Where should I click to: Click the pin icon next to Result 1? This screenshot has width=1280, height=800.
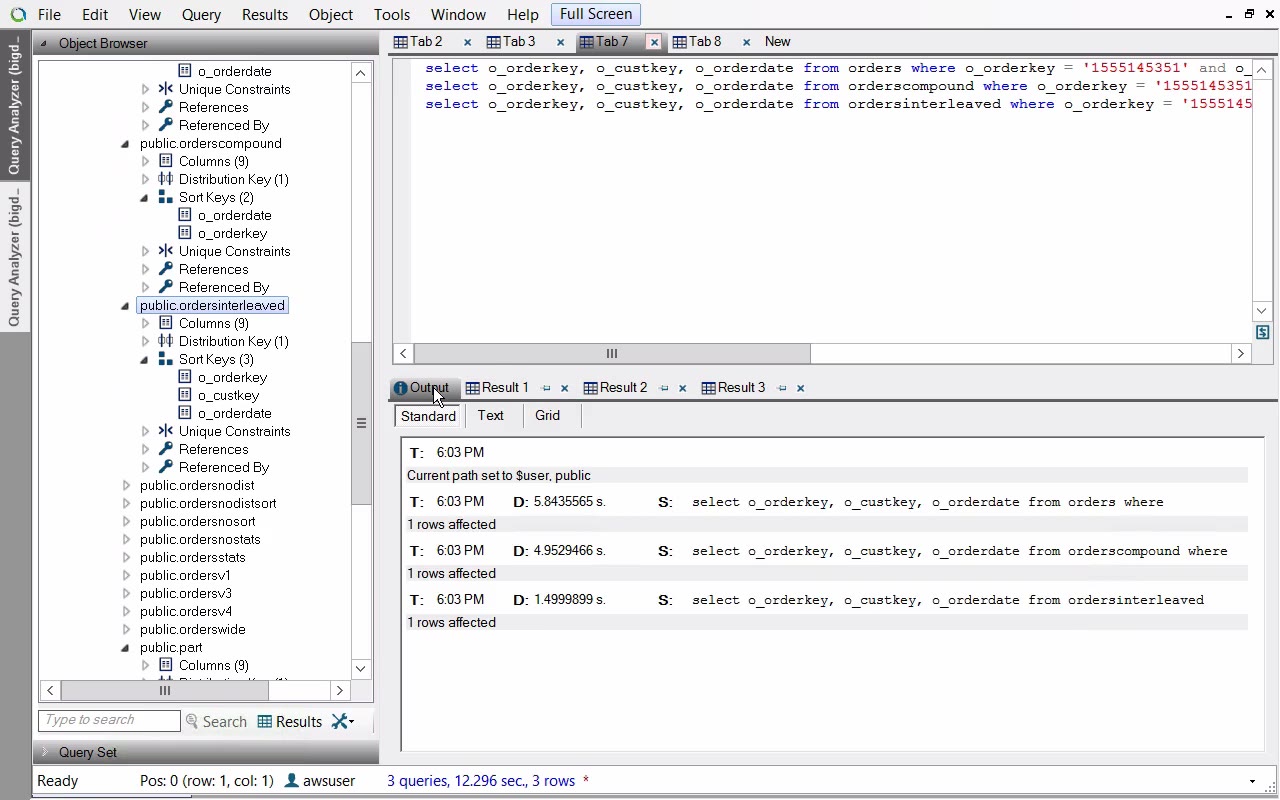tap(546, 388)
